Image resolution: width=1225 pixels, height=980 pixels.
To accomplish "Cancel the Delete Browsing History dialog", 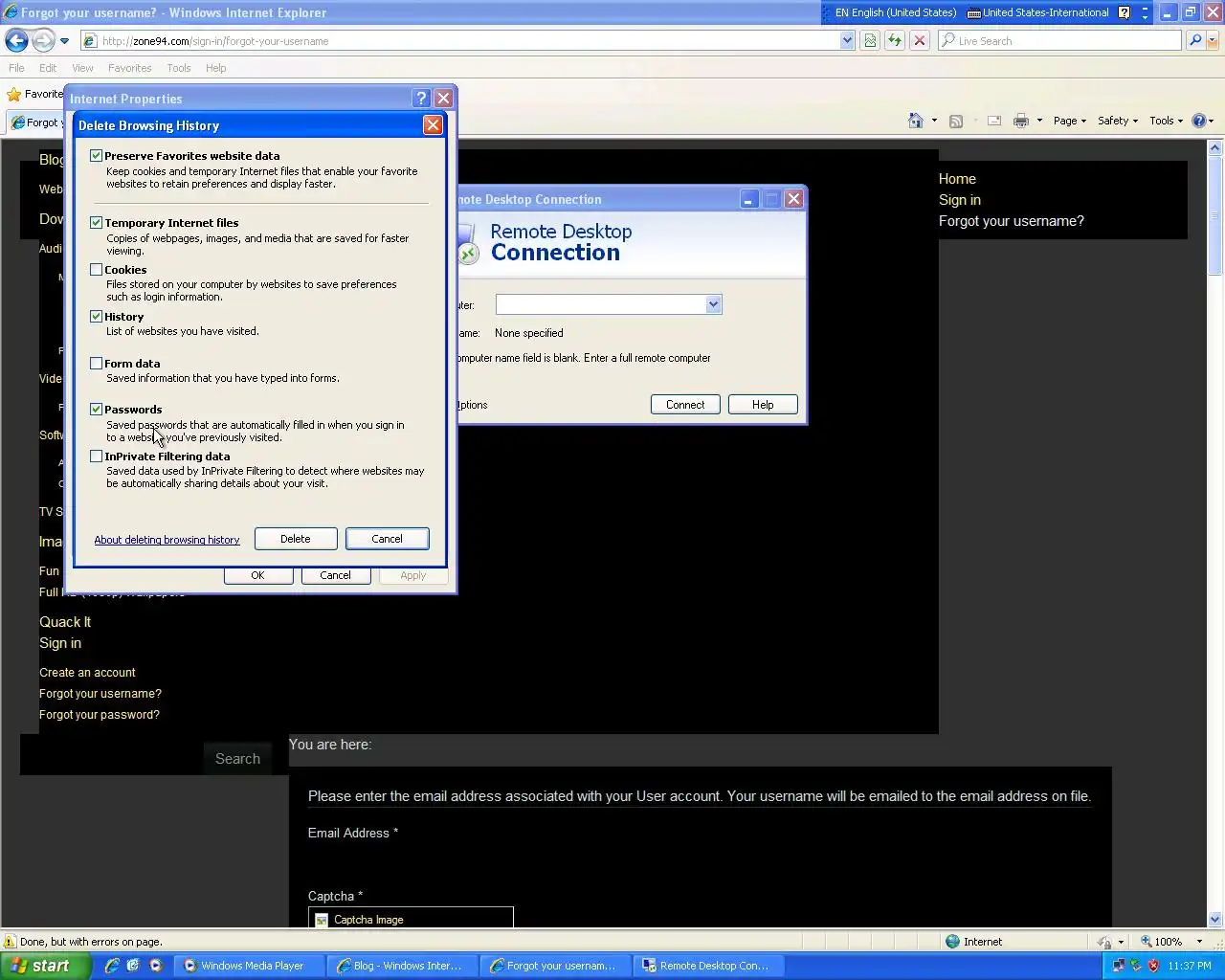I will (x=388, y=539).
